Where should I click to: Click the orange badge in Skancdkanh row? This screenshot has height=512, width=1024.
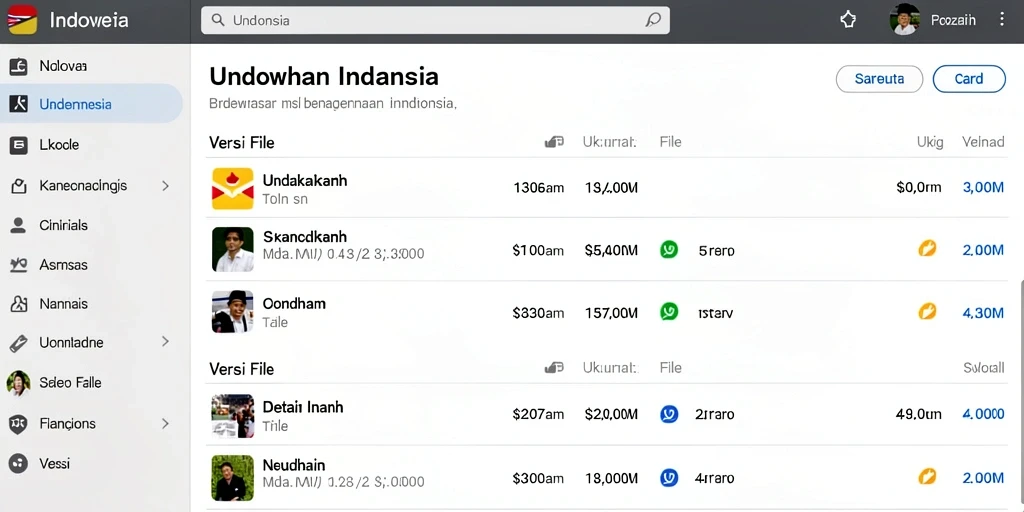tap(927, 248)
